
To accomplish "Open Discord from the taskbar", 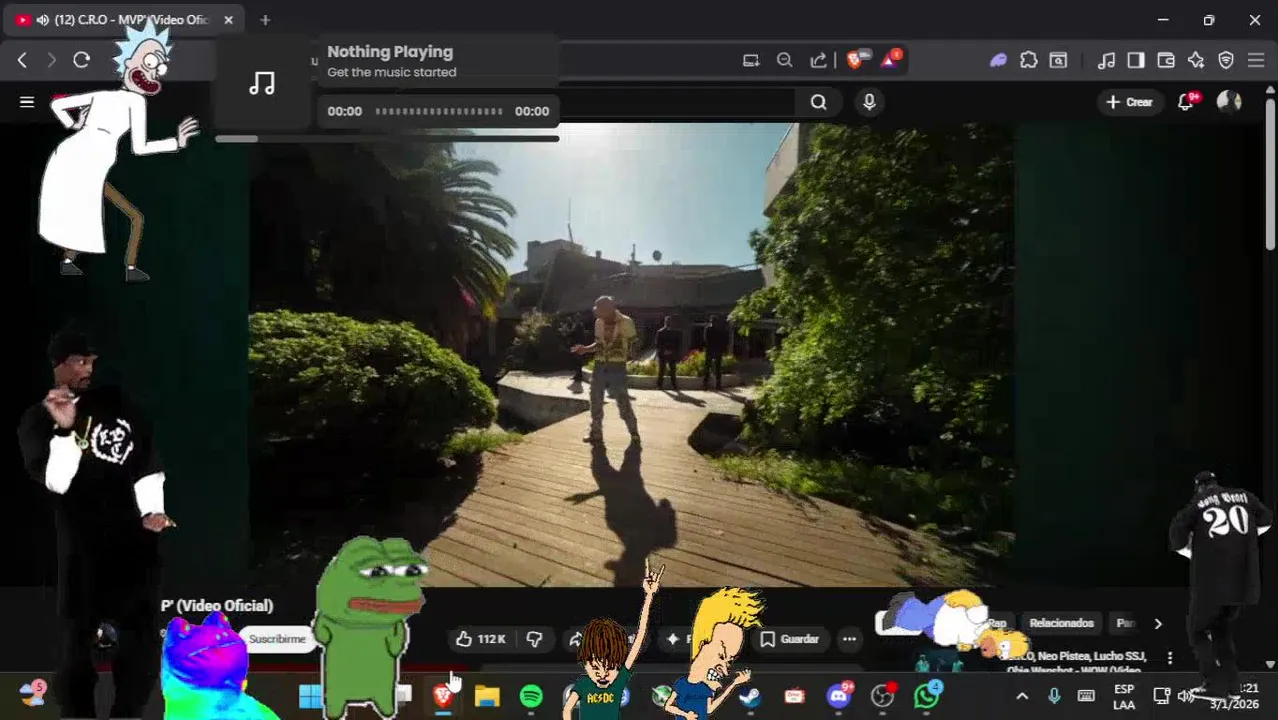I will [839, 696].
